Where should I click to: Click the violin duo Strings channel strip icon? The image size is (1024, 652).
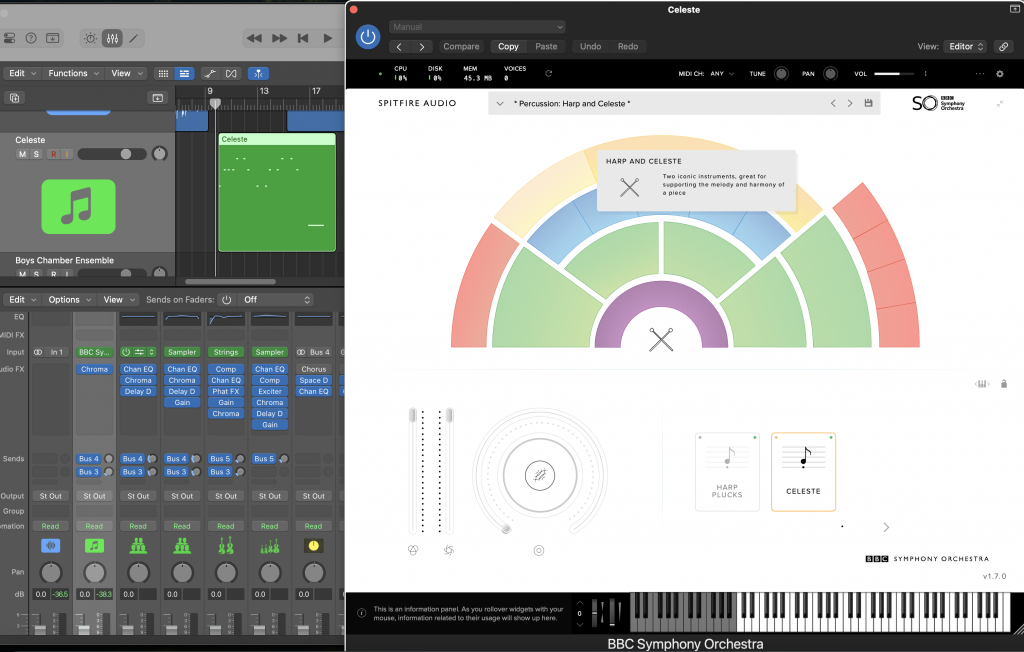pos(226,546)
